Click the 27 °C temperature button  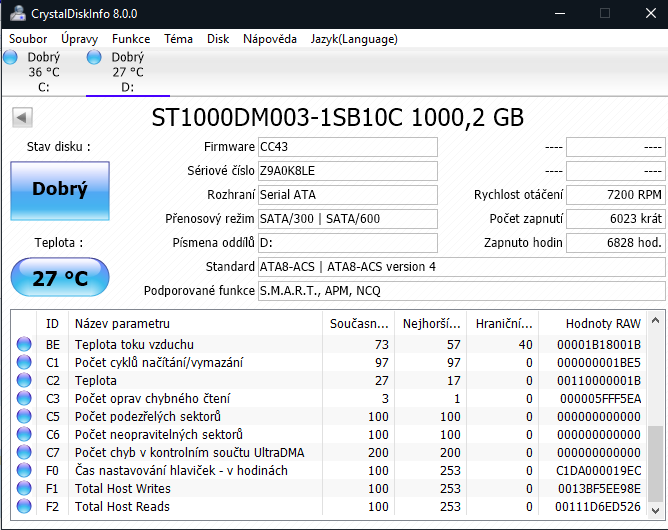(x=59, y=278)
